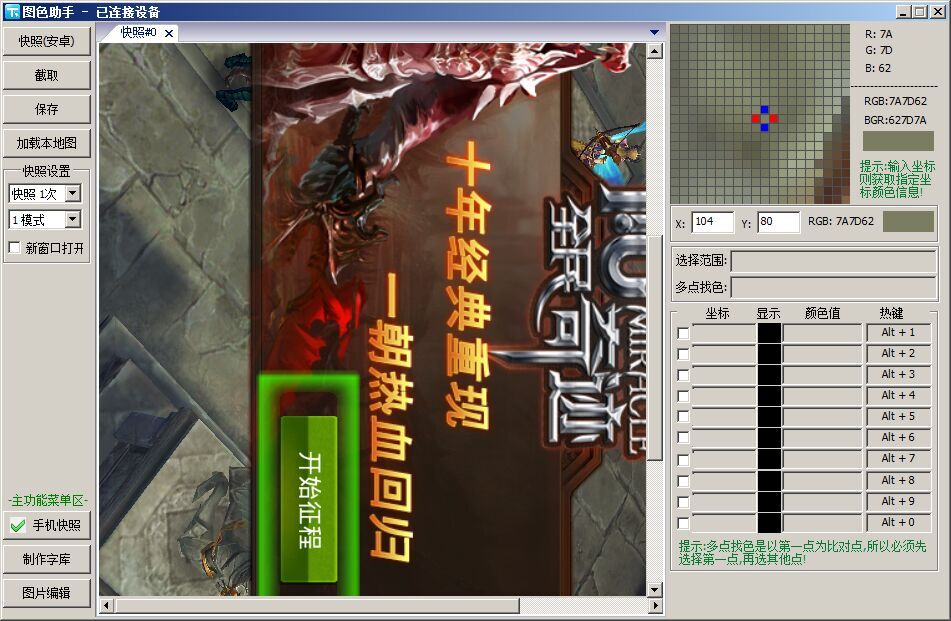The height and width of the screenshot is (621, 951).
Task: Click the 多点找色 multi-point color field
Action: 834,287
